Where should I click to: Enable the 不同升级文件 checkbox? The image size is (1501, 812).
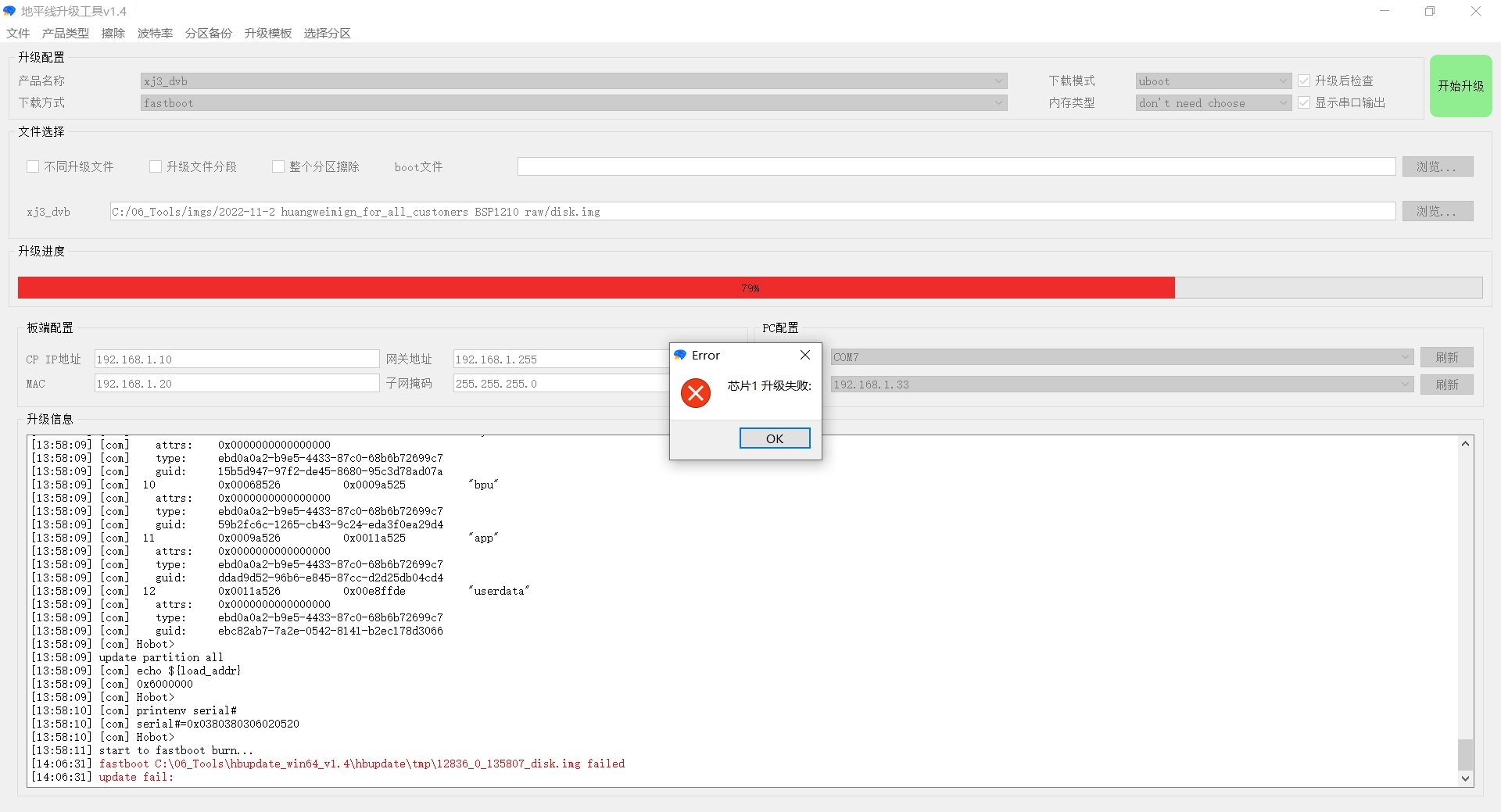click(x=33, y=166)
